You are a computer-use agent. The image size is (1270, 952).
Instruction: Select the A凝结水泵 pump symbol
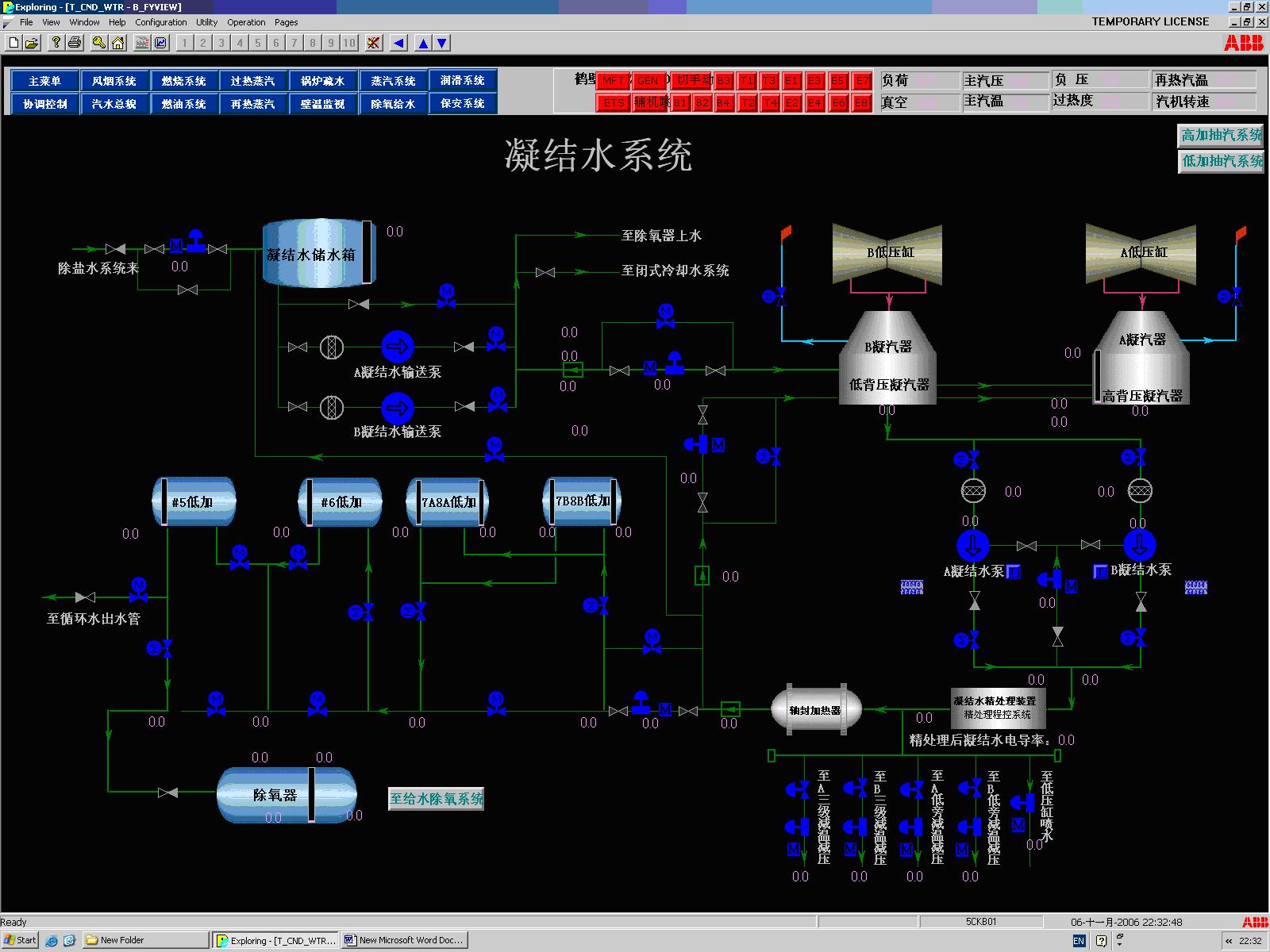[x=972, y=546]
